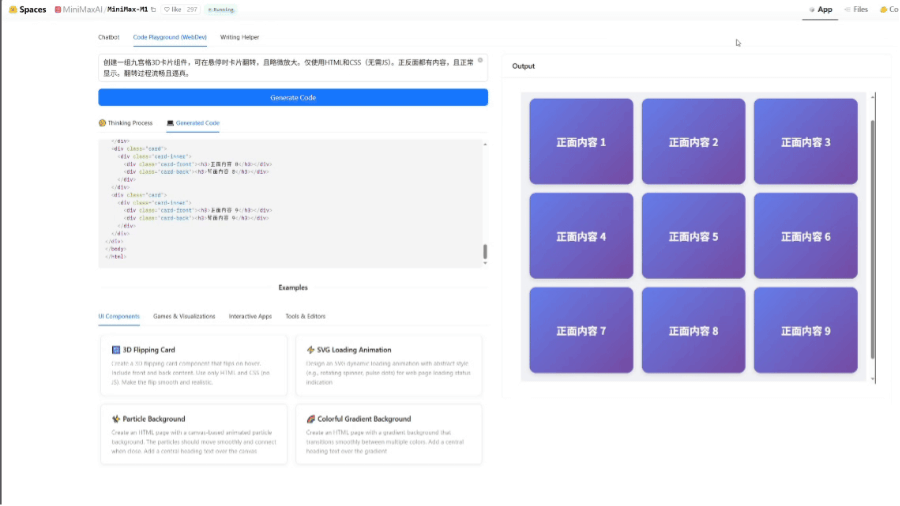The width and height of the screenshot is (900, 506).
Task: Open the Writing Helper tab
Action: (239, 37)
